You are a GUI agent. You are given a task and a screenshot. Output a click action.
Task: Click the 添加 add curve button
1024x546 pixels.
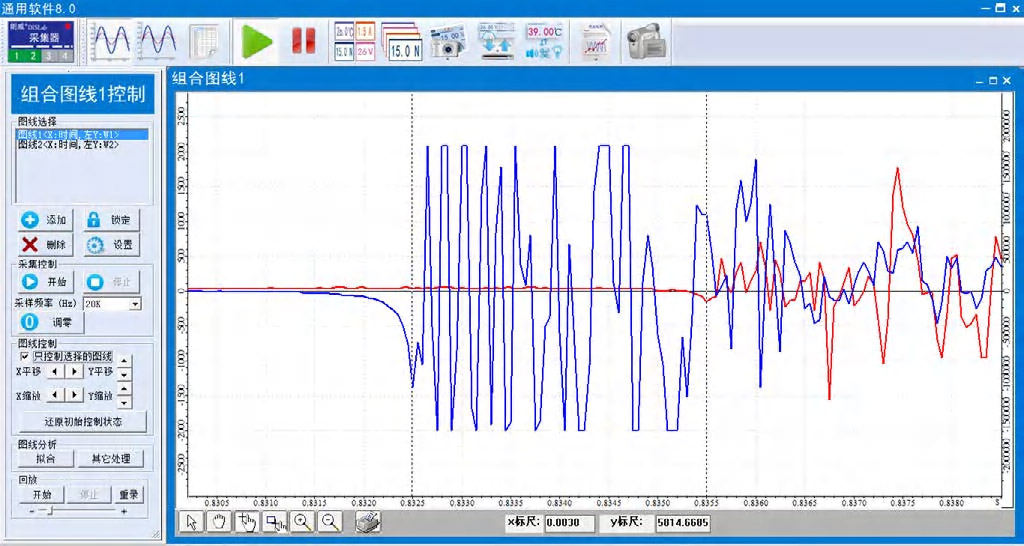pyautogui.click(x=44, y=220)
